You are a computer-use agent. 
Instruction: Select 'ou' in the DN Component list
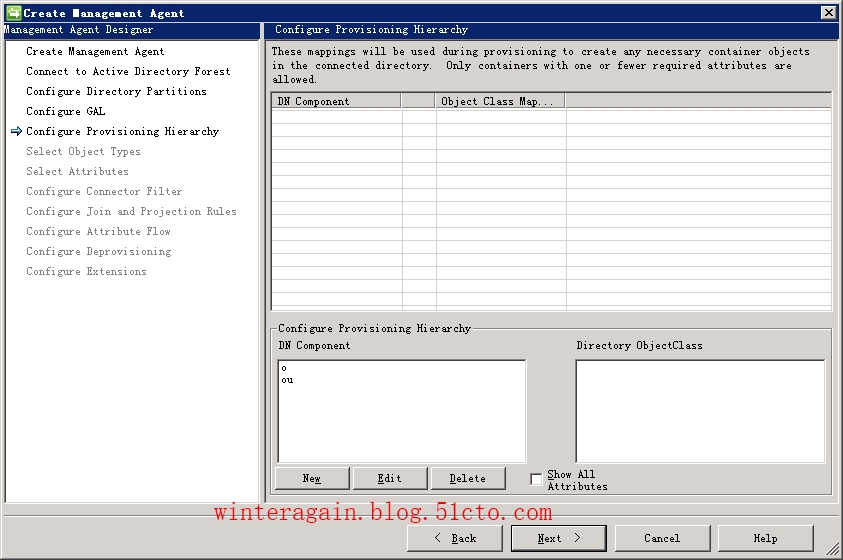coord(287,380)
